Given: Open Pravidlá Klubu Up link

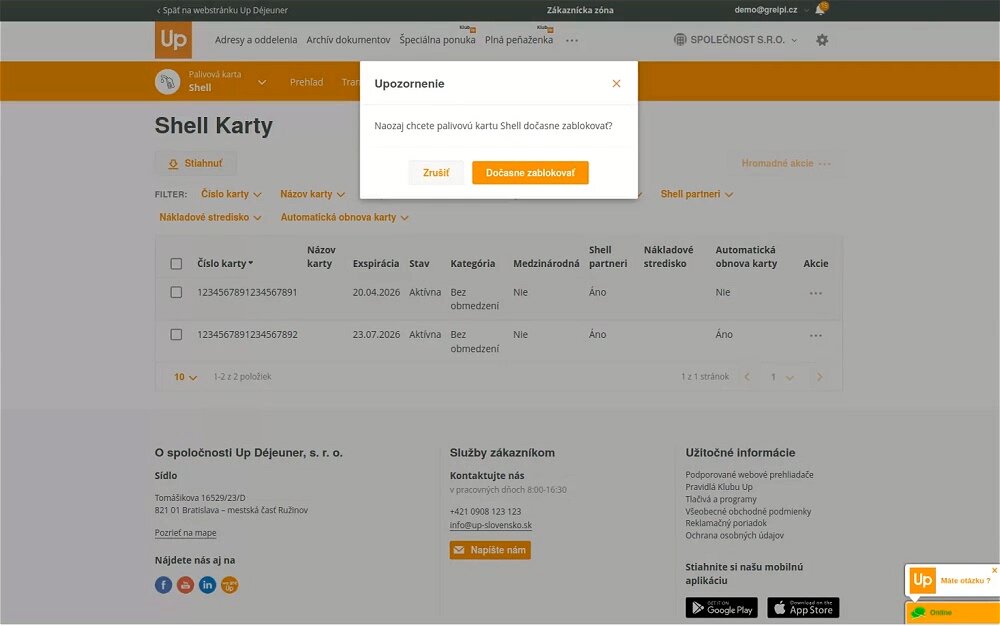Looking at the screenshot, I should tap(719, 487).
